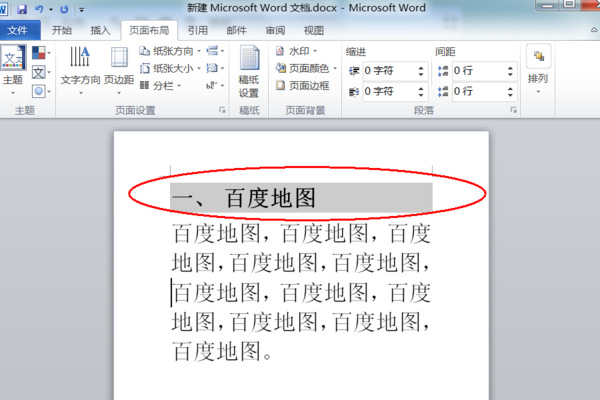Open theme fonts dropdown
Viewport: 600px width, 400px height.
pyautogui.click(x=41, y=72)
